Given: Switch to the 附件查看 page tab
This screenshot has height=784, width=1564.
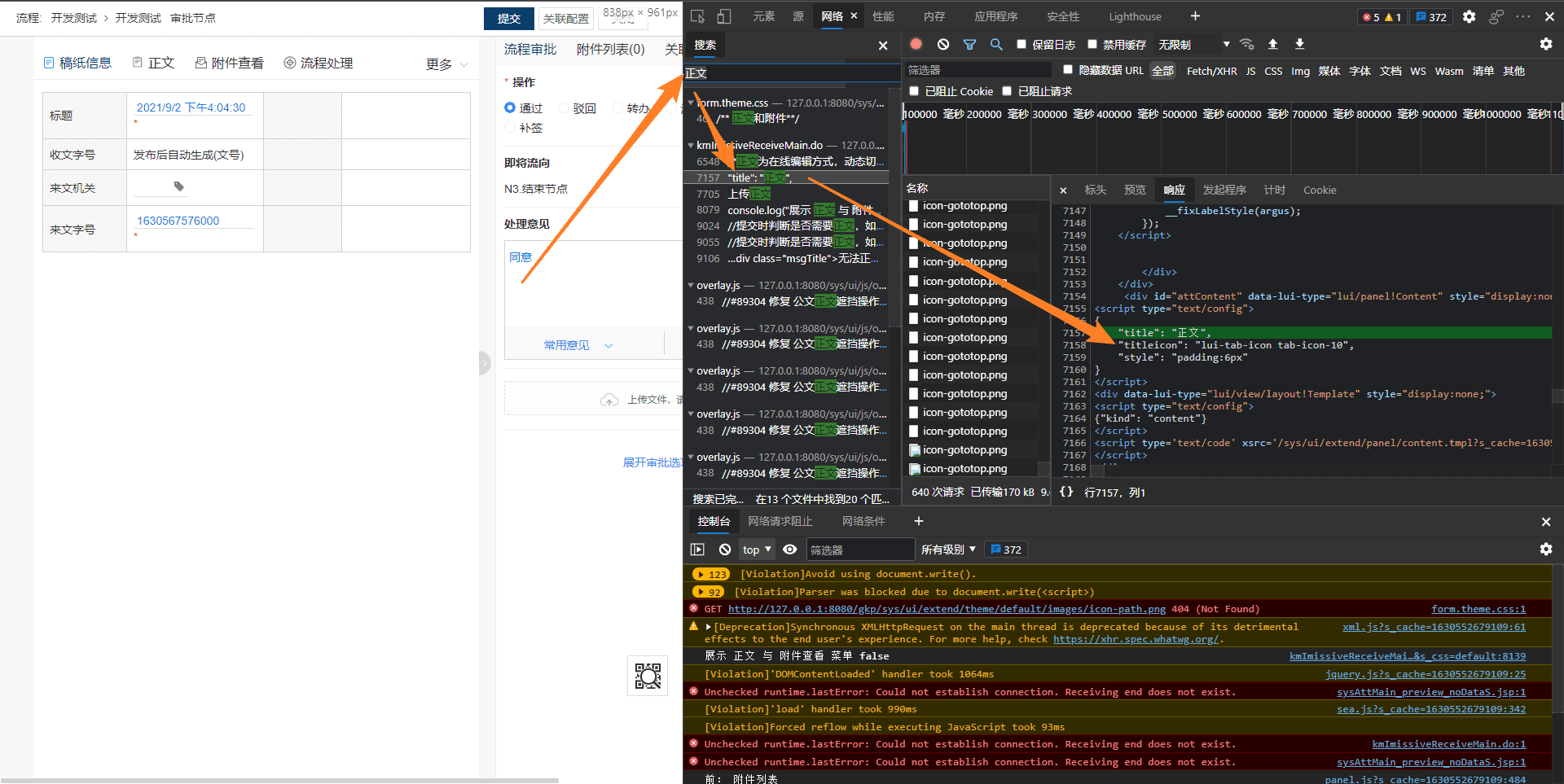Looking at the screenshot, I should 230,63.
